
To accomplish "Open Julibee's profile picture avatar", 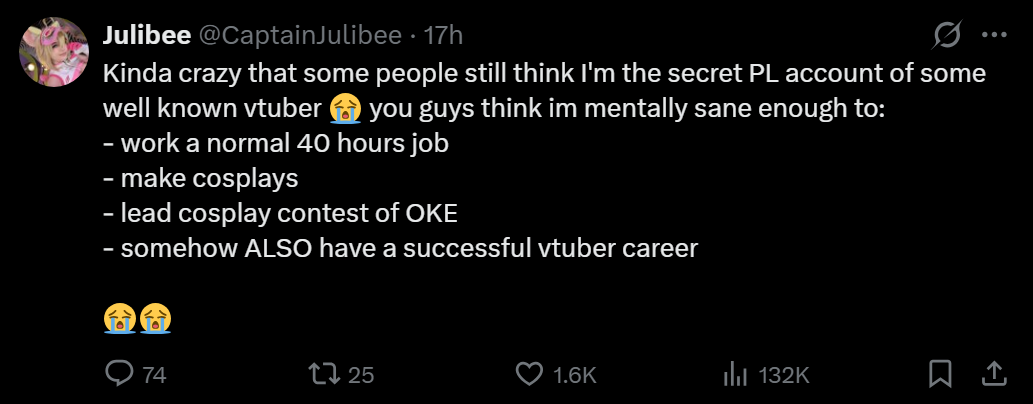I will pos(54,52).
